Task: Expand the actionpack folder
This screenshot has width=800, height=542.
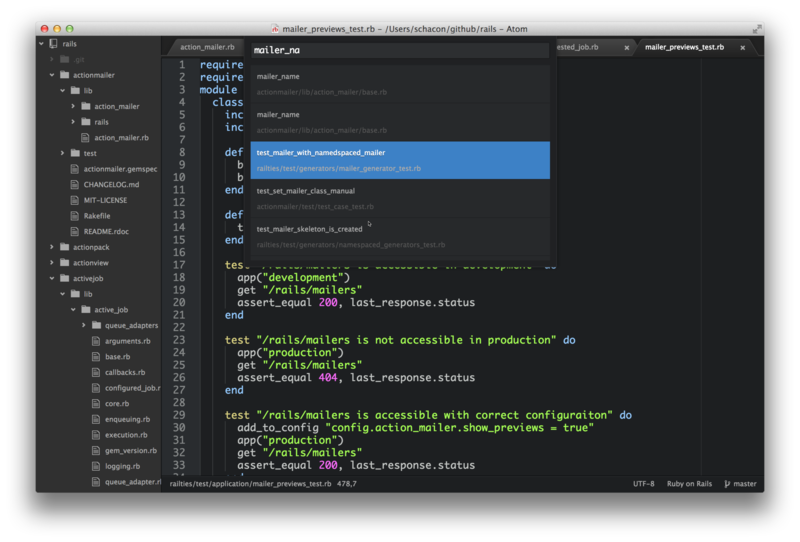Action: point(51,247)
